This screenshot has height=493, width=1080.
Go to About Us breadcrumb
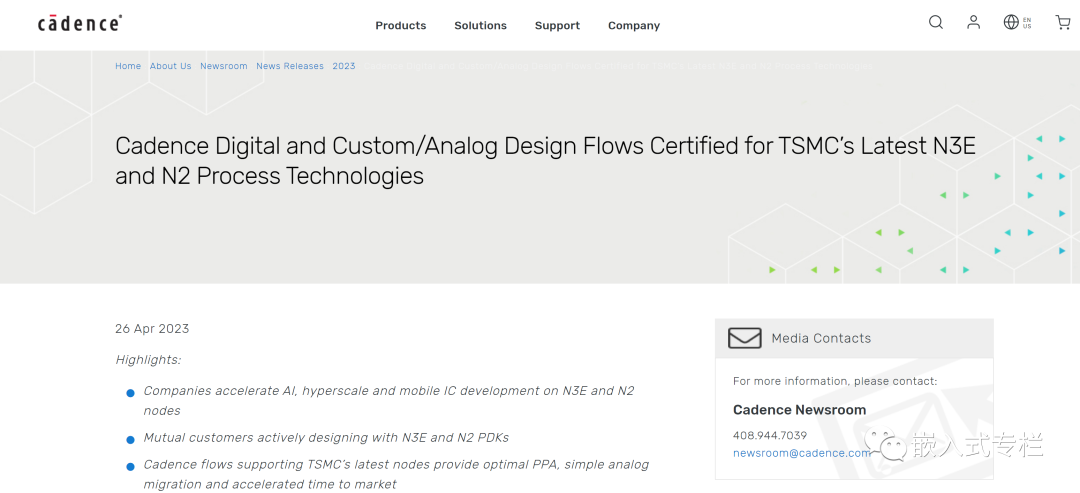coord(171,66)
